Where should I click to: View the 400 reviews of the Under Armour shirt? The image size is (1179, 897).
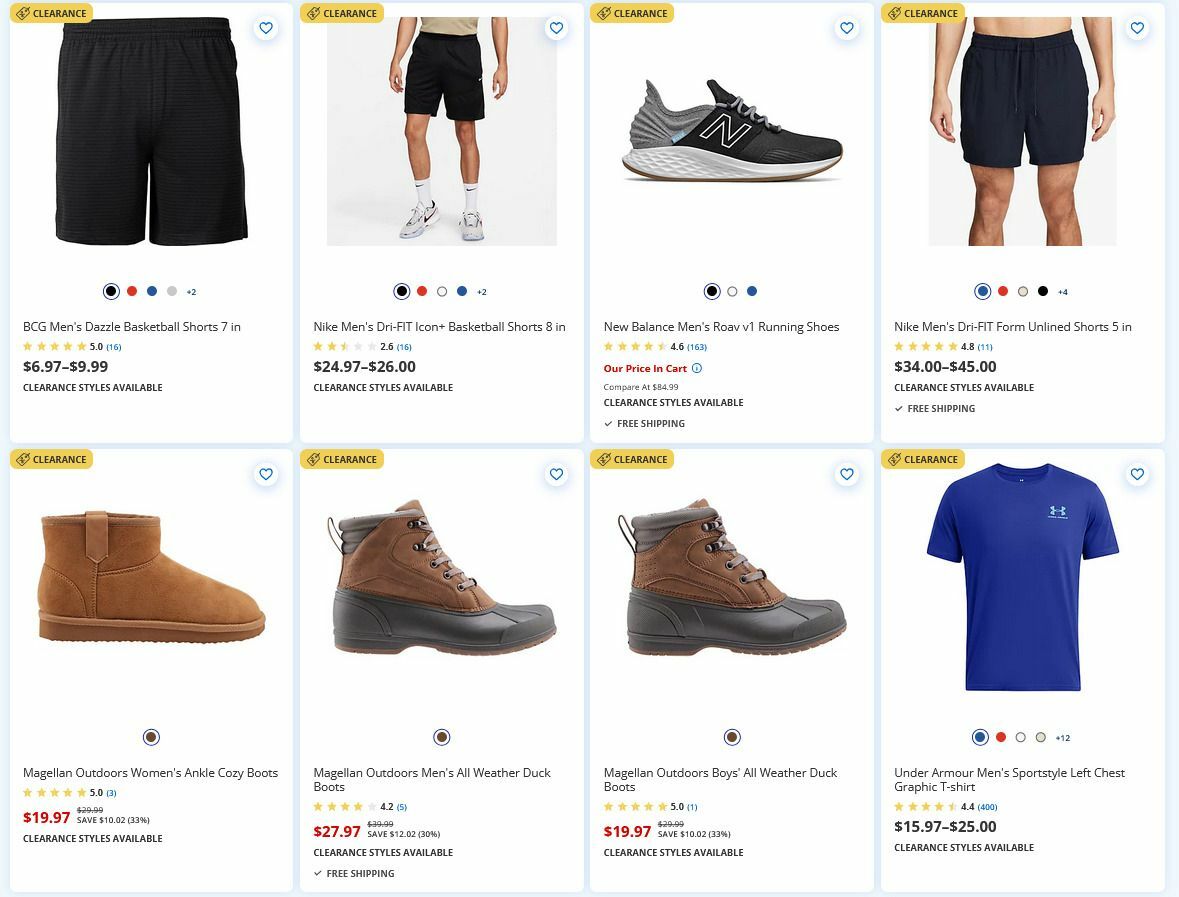989,807
